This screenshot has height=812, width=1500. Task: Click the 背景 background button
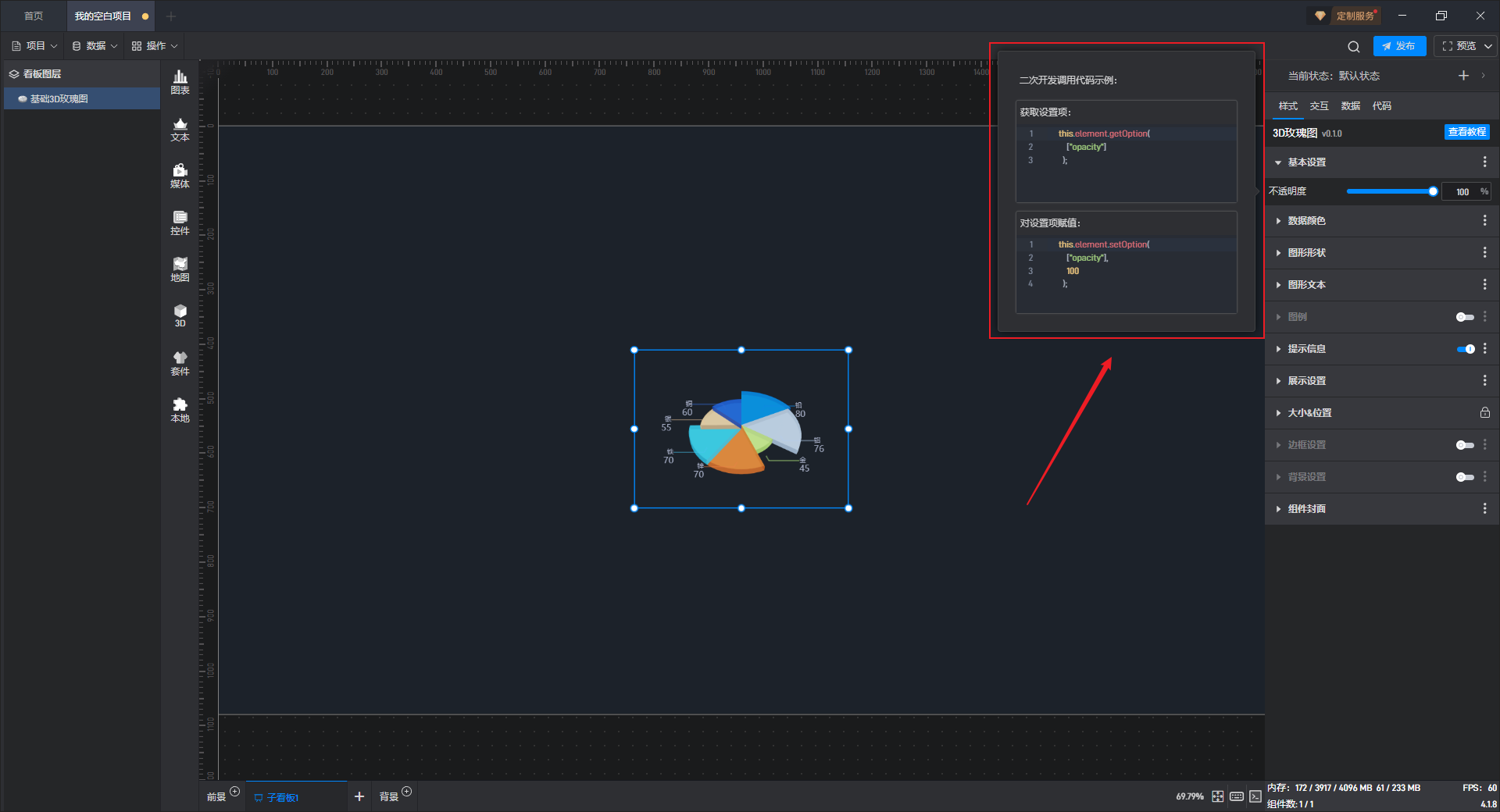[389, 796]
